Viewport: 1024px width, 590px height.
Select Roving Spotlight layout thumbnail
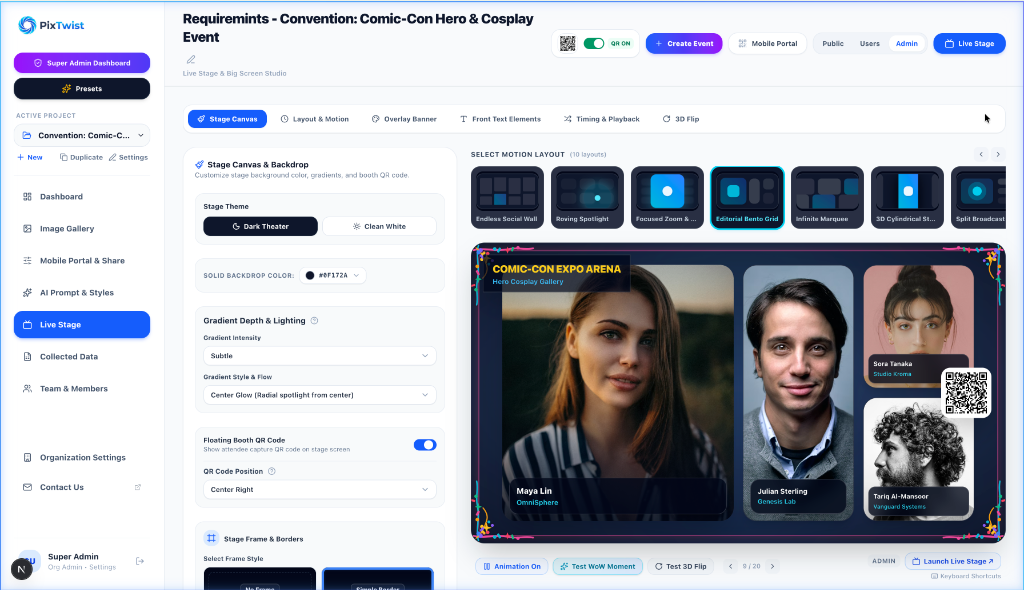pos(587,197)
